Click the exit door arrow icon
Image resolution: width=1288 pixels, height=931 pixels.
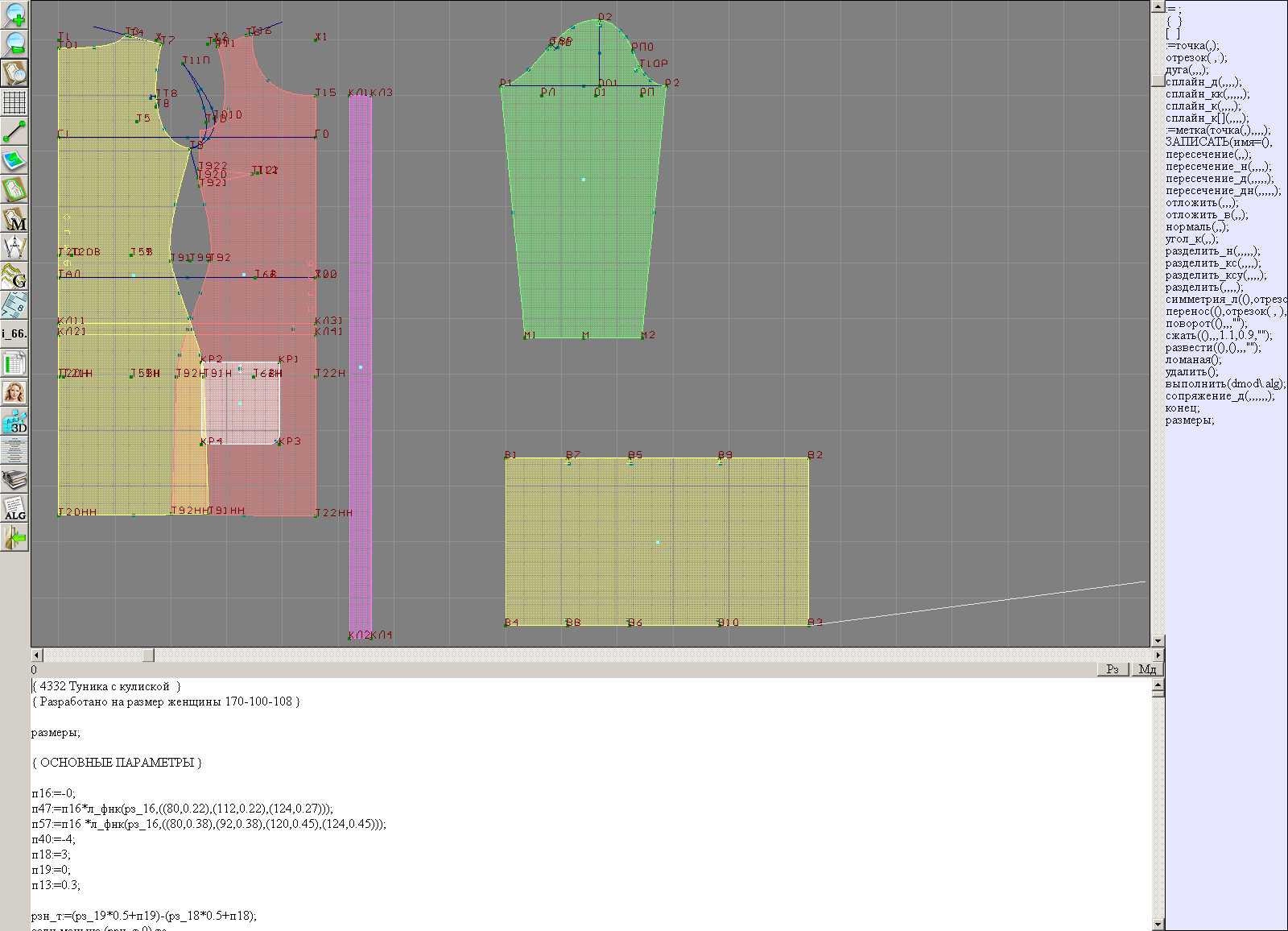coord(14,538)
